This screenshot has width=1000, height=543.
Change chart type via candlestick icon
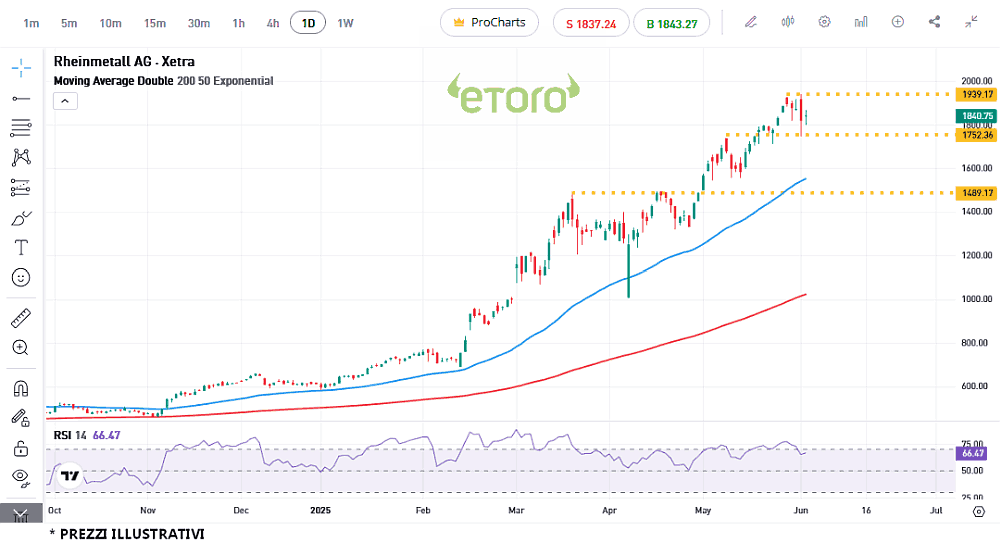coord(788,22)
